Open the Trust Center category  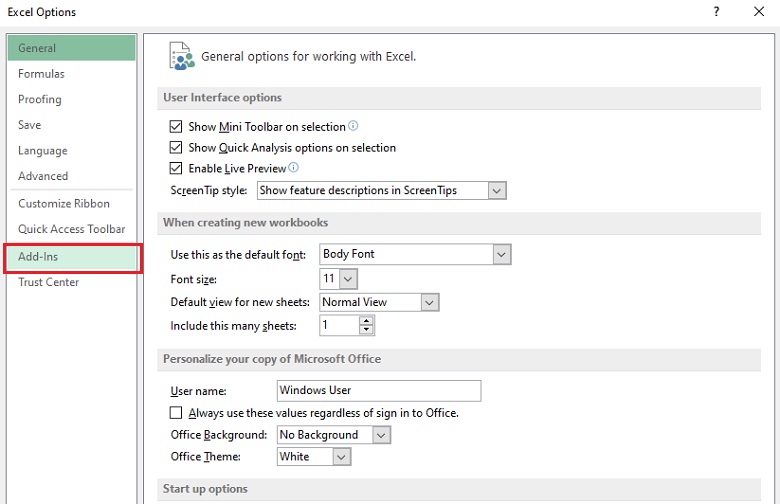point(48,282)
